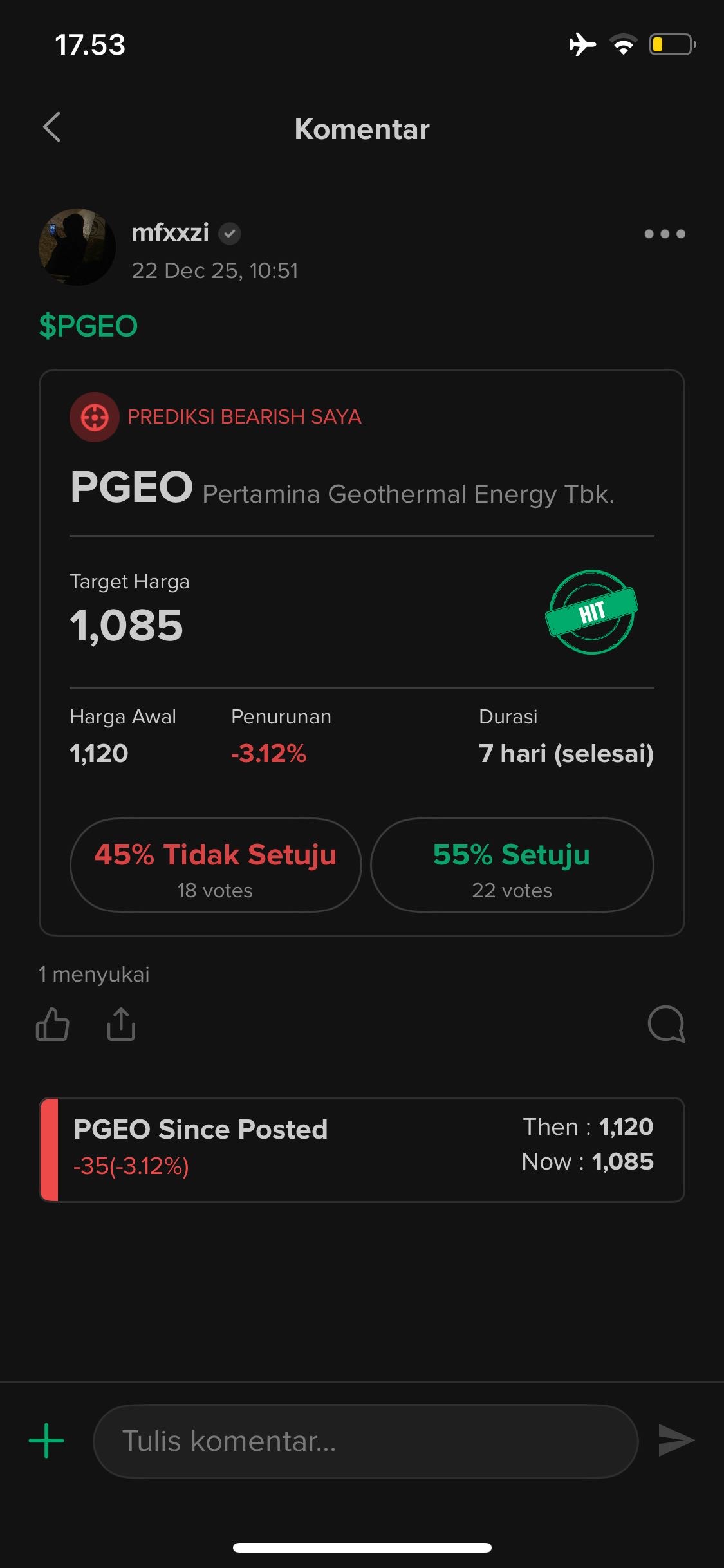Focus the 'Tulis komentar...' input field
Screen dimensions: 724x1568
pyautogui.click(x=366, y=1441)
